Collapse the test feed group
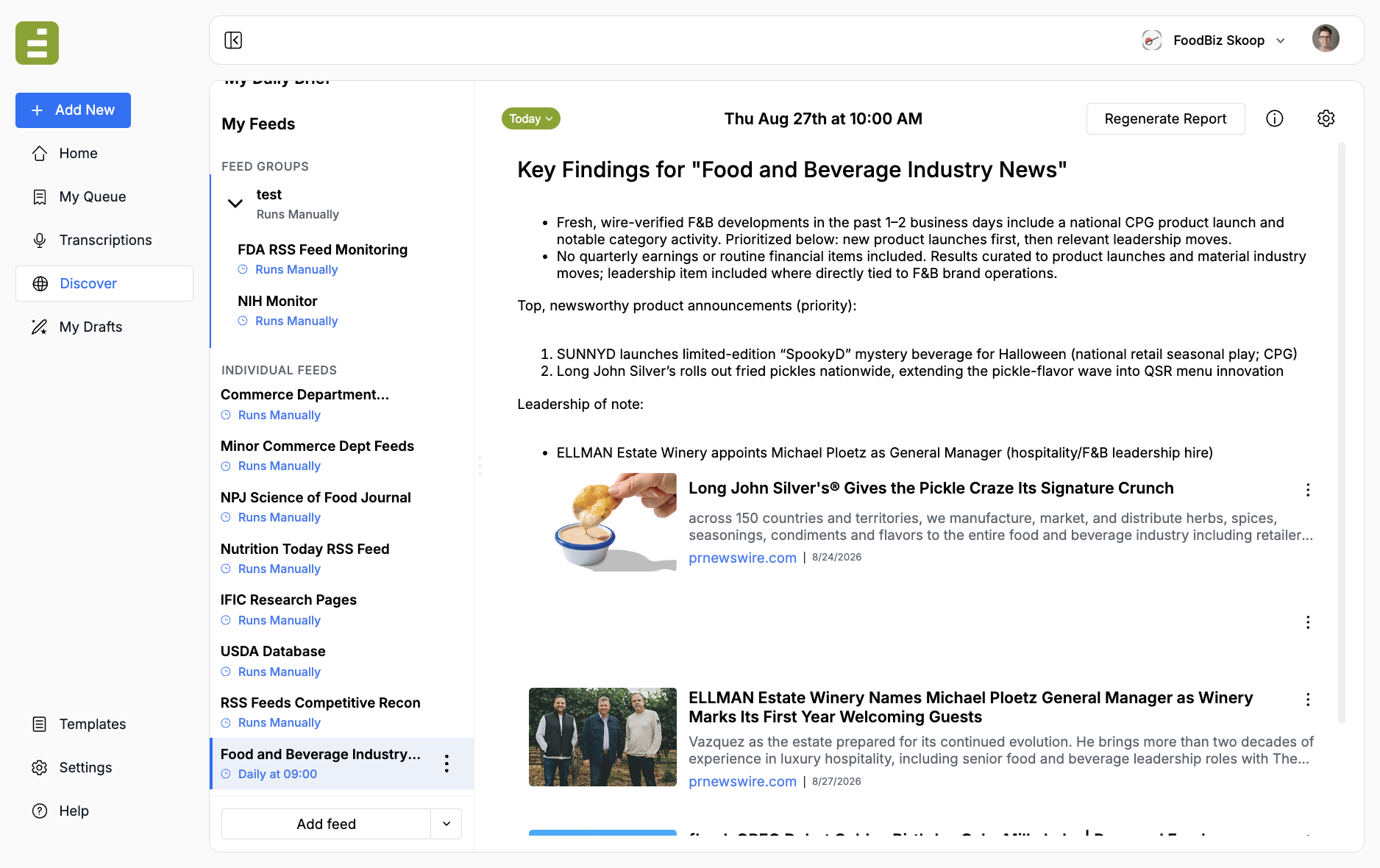1380x868 pixels. [x=235, y=204]
